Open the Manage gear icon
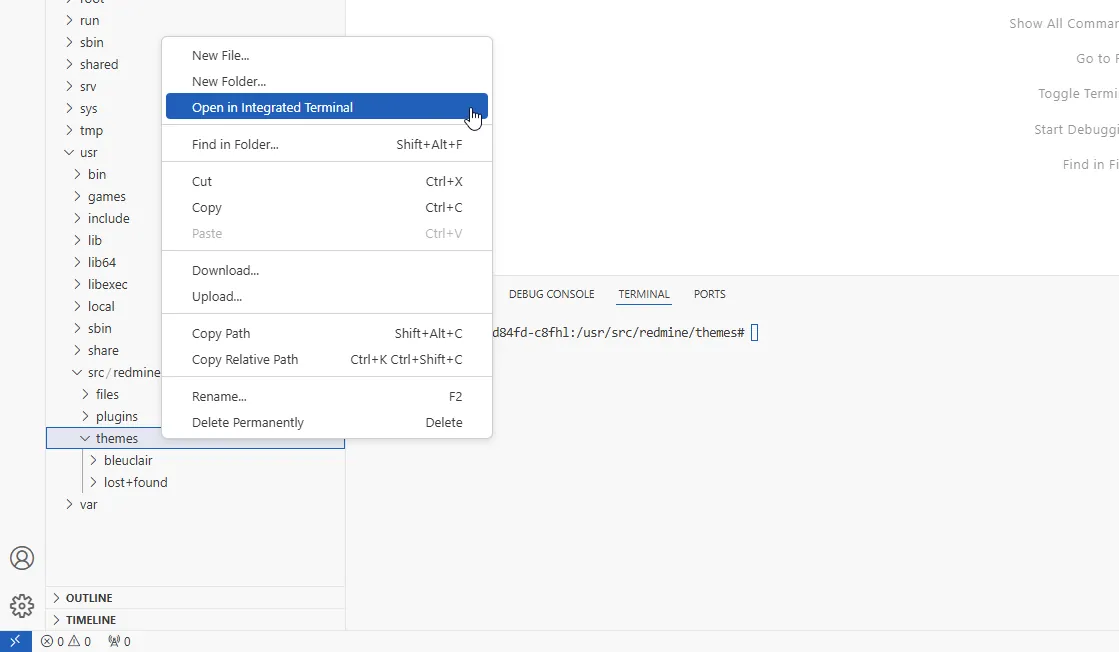 point(22,606)
